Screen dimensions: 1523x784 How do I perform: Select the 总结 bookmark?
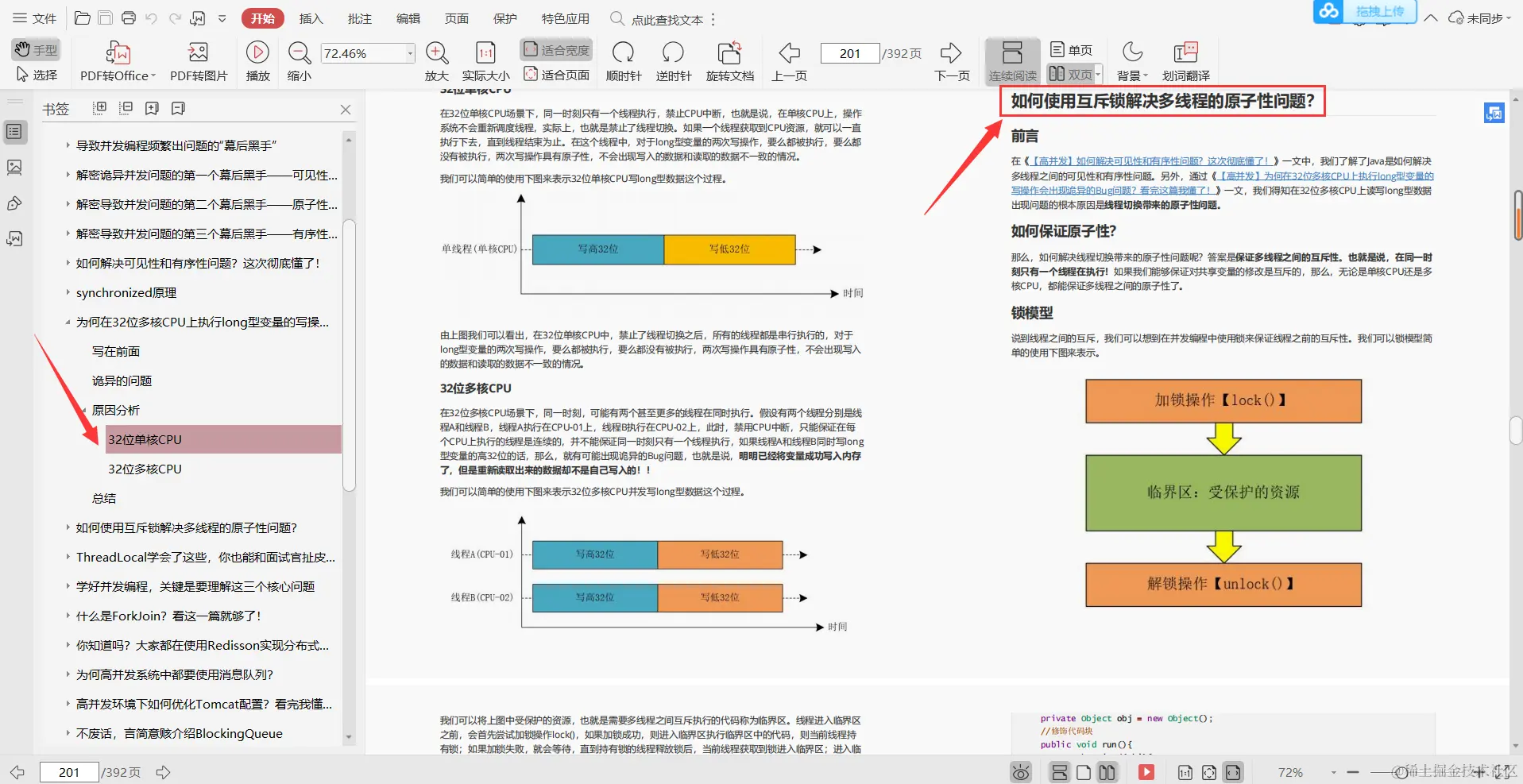coord(104,498)
